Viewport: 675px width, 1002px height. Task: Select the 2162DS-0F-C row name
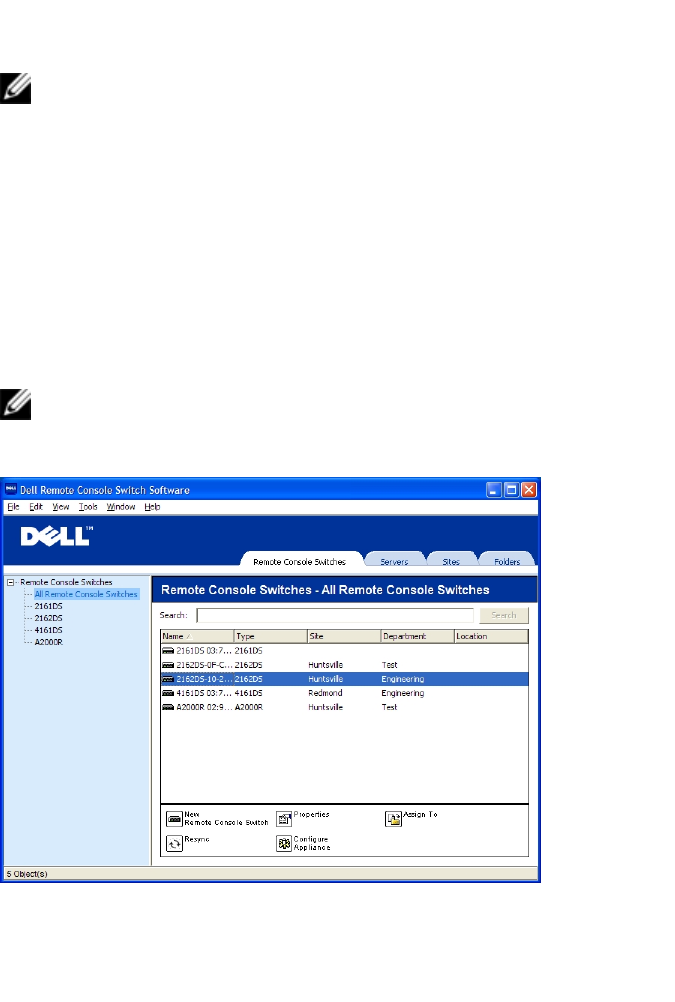[x=204, y=665]
